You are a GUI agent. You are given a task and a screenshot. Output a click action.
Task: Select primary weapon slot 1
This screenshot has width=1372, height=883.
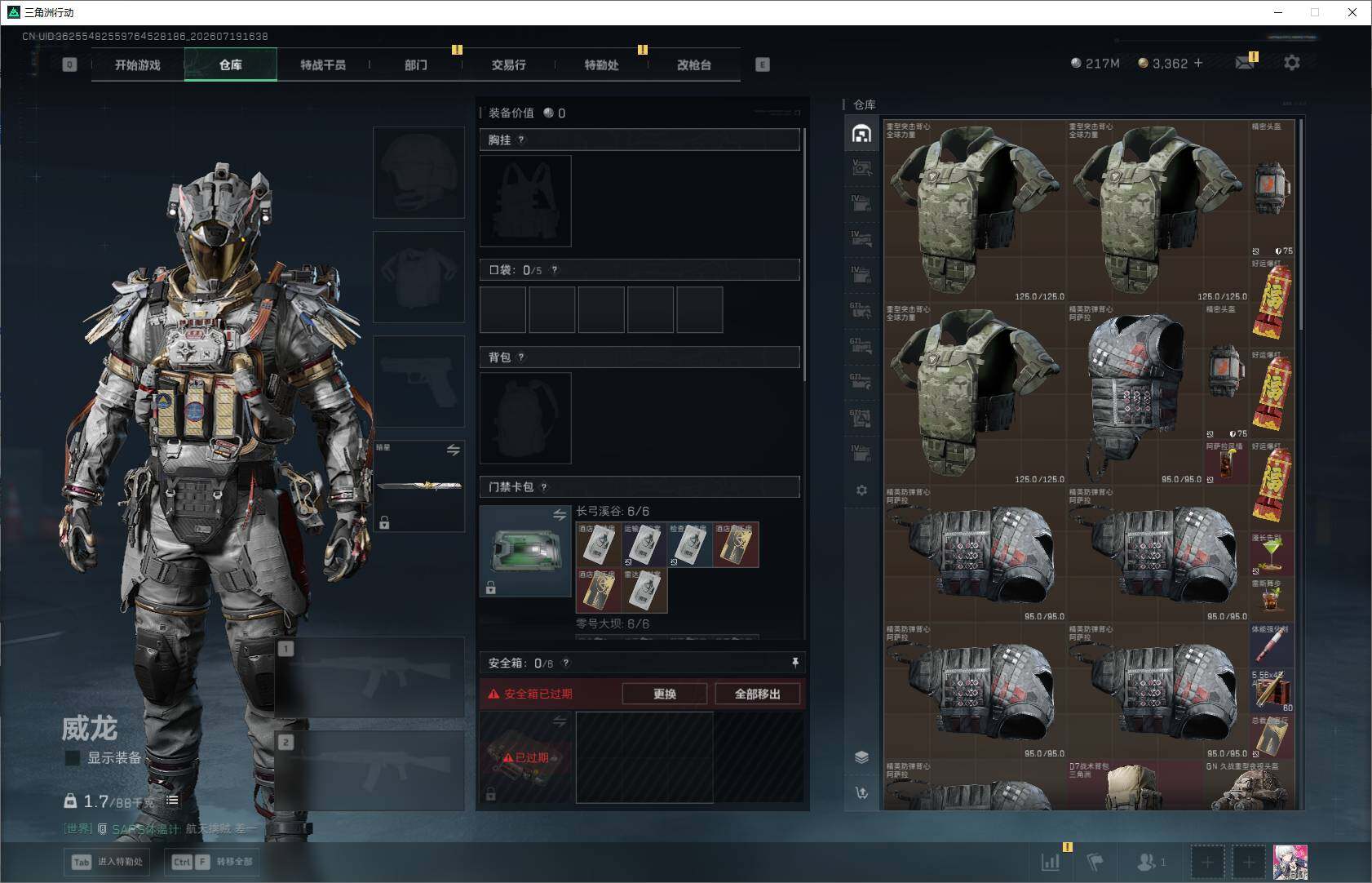pos(370,677)
